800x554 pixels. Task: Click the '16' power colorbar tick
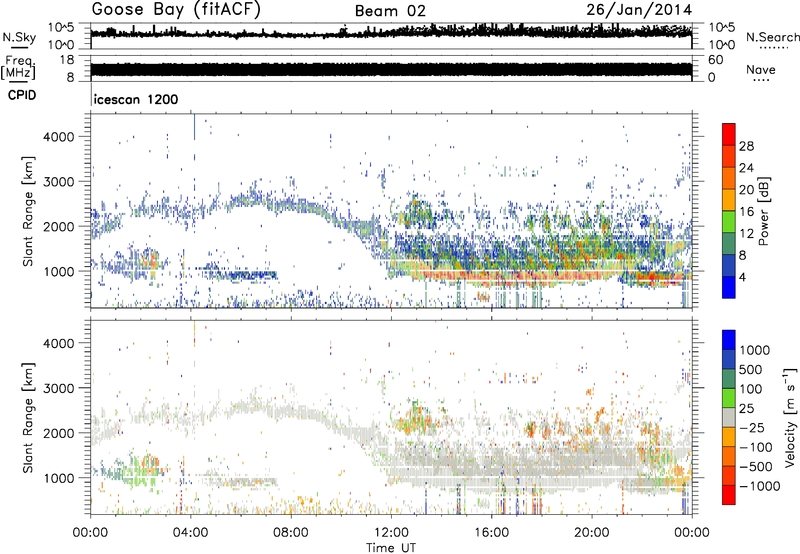pos(746,212)
